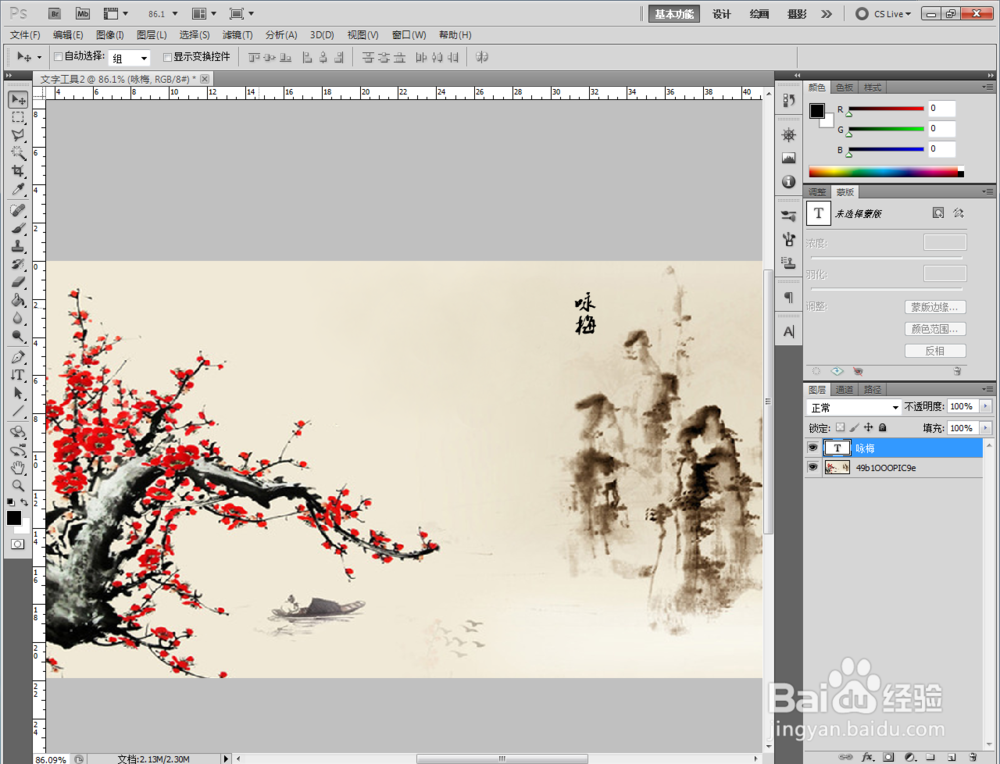Select the Blur tool
The image size is (1000, 764).
tap(18, 318)
